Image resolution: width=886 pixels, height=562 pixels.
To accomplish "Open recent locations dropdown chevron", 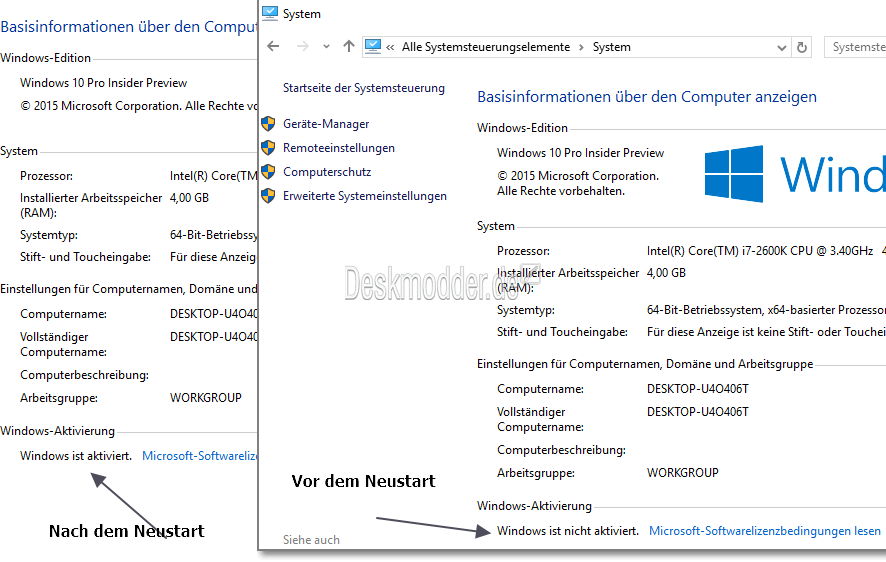I will 326,47.
